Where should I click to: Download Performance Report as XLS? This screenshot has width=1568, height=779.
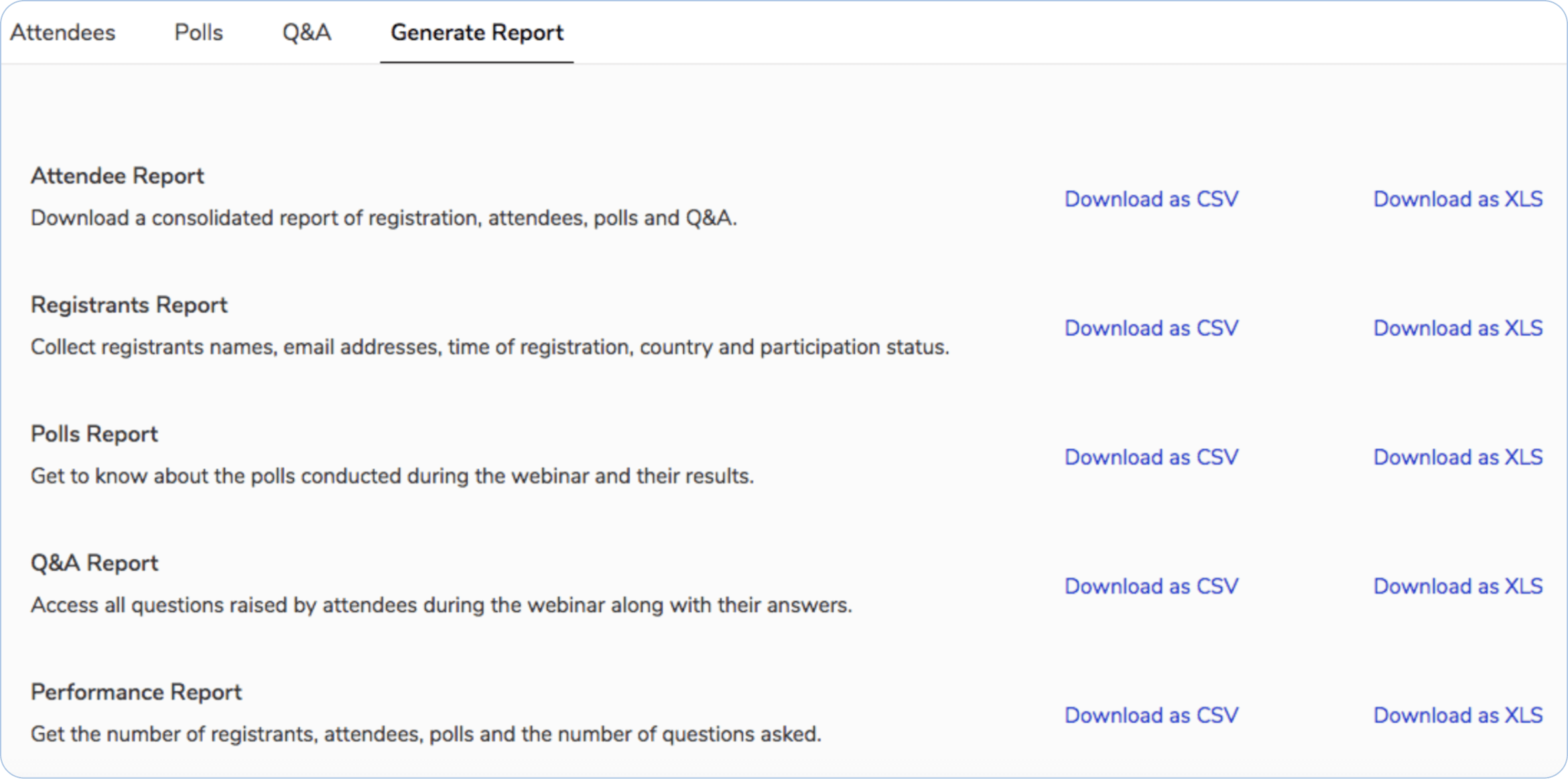pyautogui.click(x=1457, y=715)
